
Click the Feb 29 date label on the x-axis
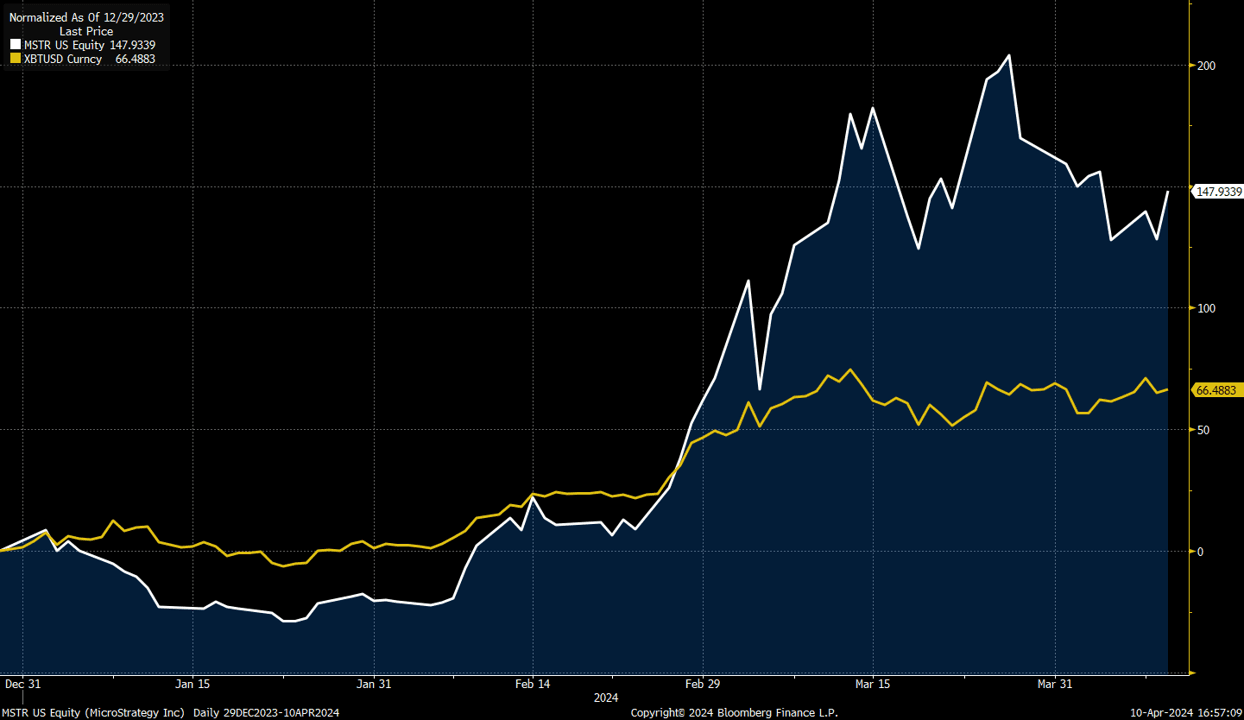pos(702,684)
